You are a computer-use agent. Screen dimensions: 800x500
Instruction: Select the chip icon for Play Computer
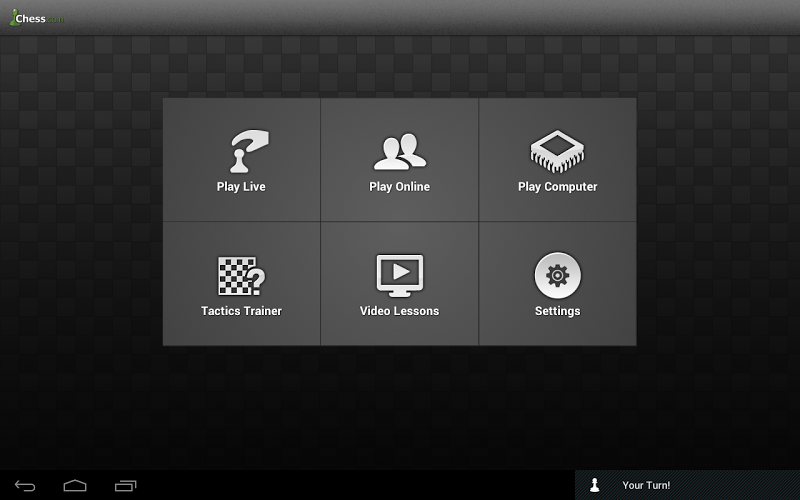557,152
